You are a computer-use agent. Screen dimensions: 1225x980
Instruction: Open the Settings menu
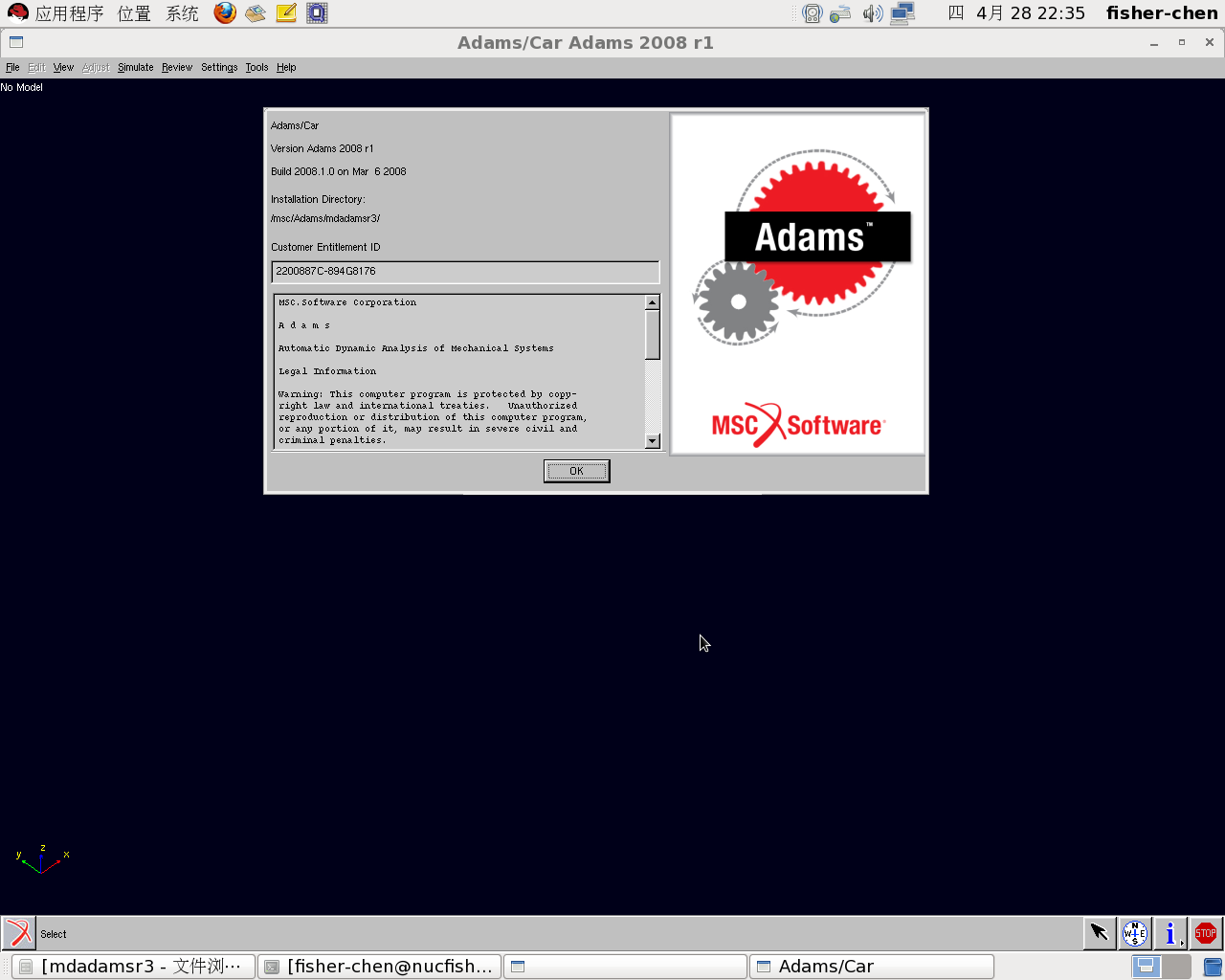tap(219, 67)
